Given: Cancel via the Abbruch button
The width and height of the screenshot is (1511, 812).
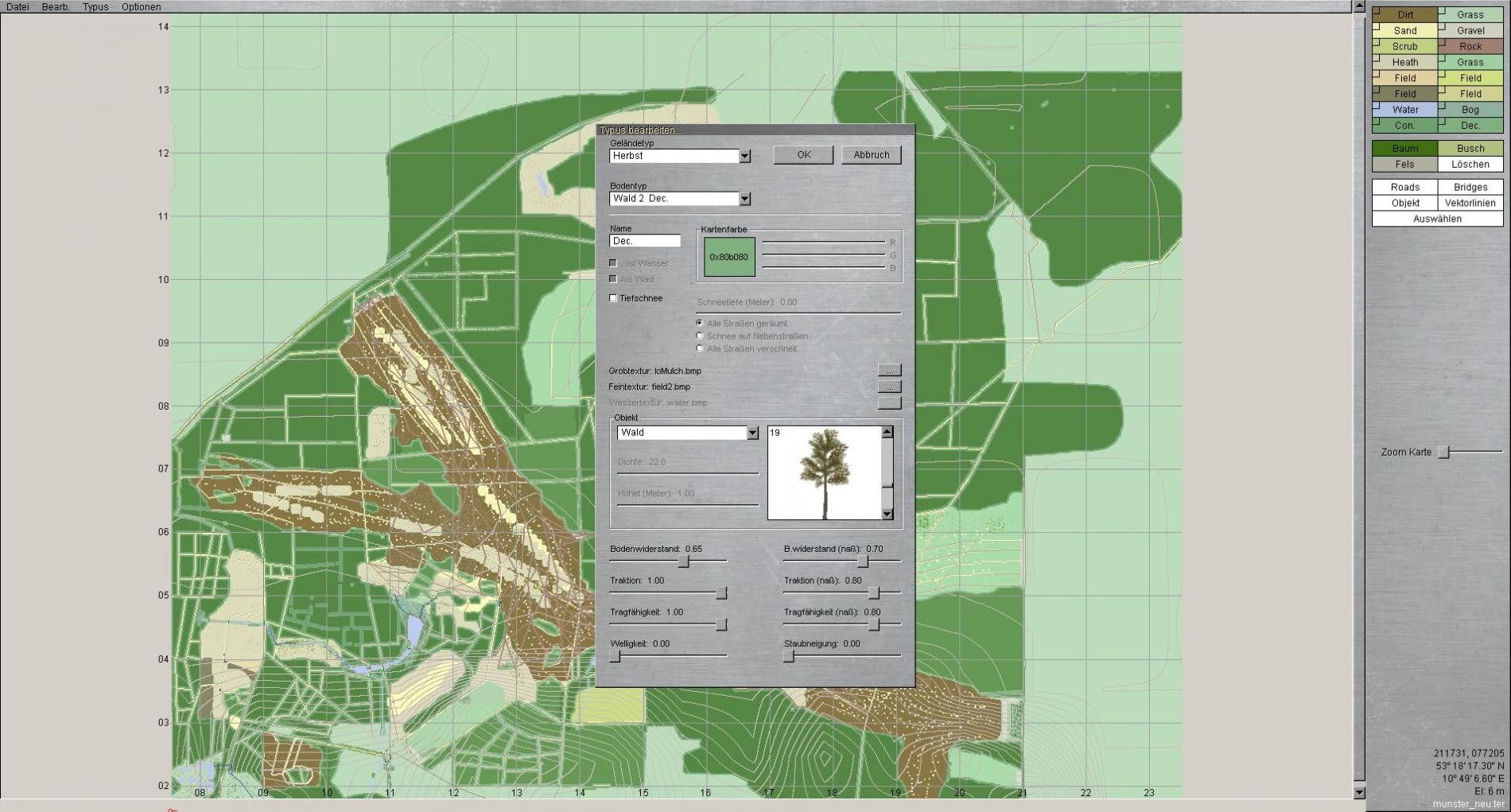Looking at the screenshot, I should pyautogui.click(x=871, y=155).
